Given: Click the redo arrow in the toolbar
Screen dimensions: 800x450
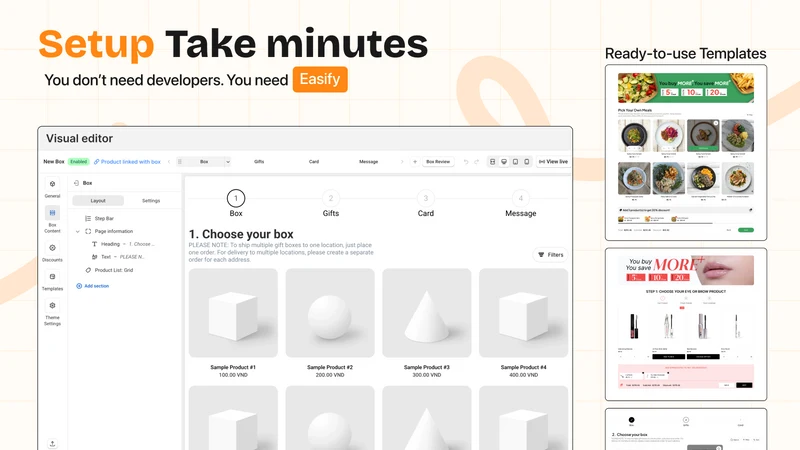Looking at the screenshot, I should pos(477,162).
